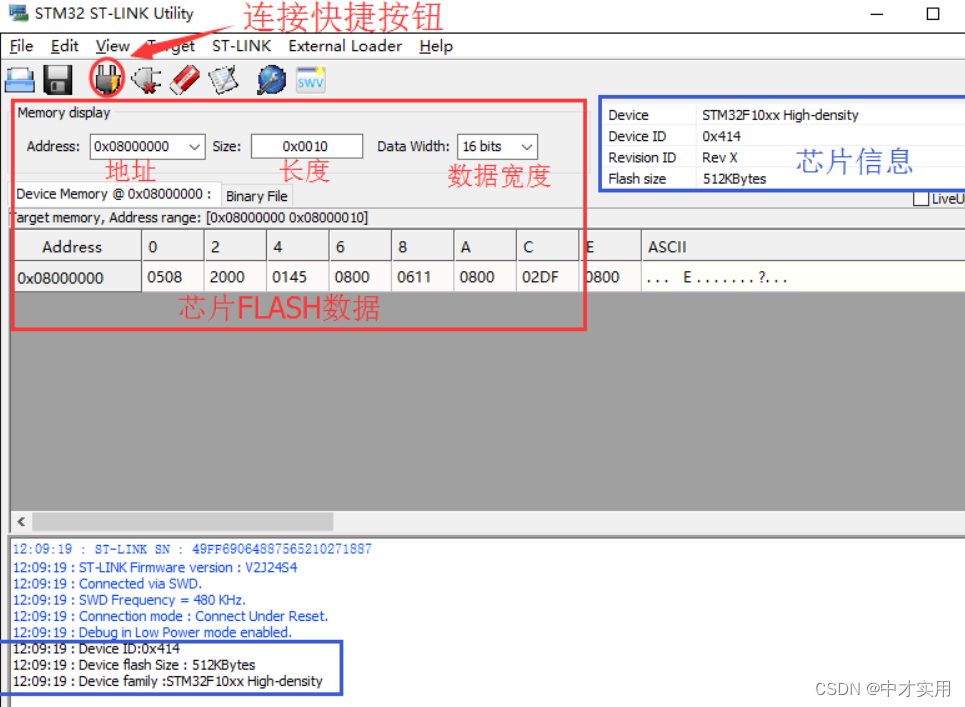Click column header 0
Screen dimensions: 965x707
[173, 247]
